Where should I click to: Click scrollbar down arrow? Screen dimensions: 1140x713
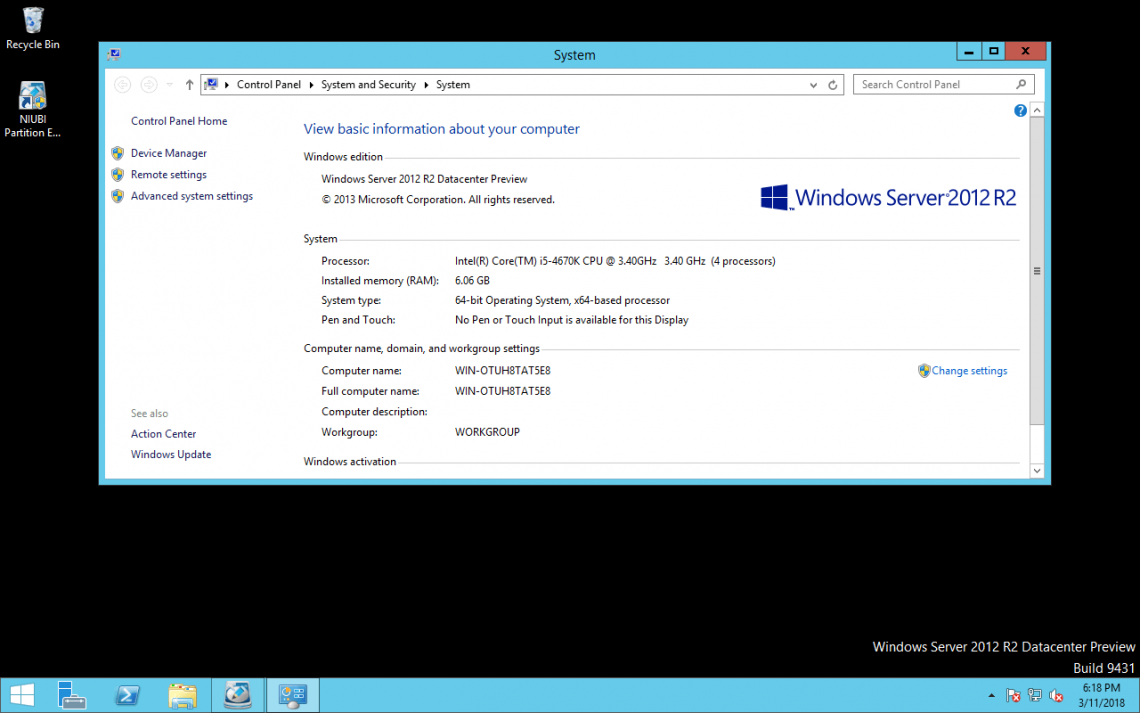click(x=1037, y=471)
